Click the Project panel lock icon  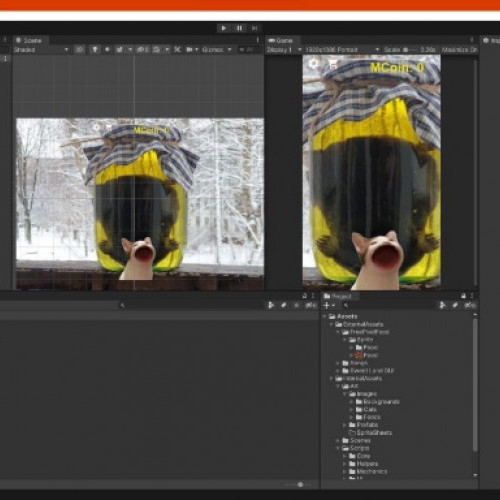tap(463, 296)
